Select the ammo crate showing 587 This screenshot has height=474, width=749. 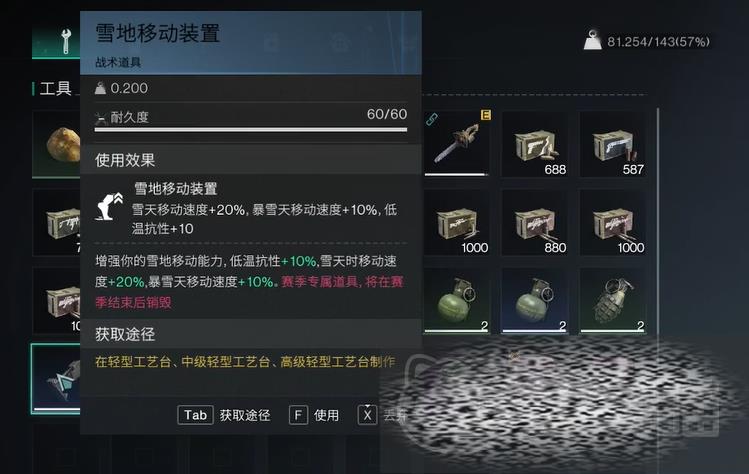pyautogui.click(x=613, y=144)
